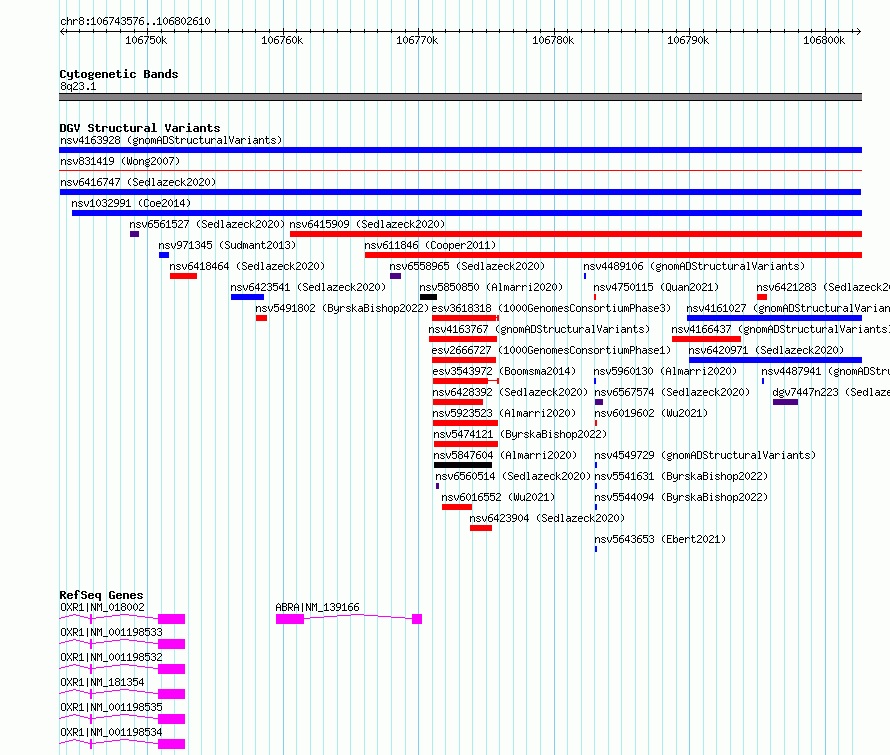
Task: Select nsv6016552 (Wu2021) label
Action: pos(498,497)
